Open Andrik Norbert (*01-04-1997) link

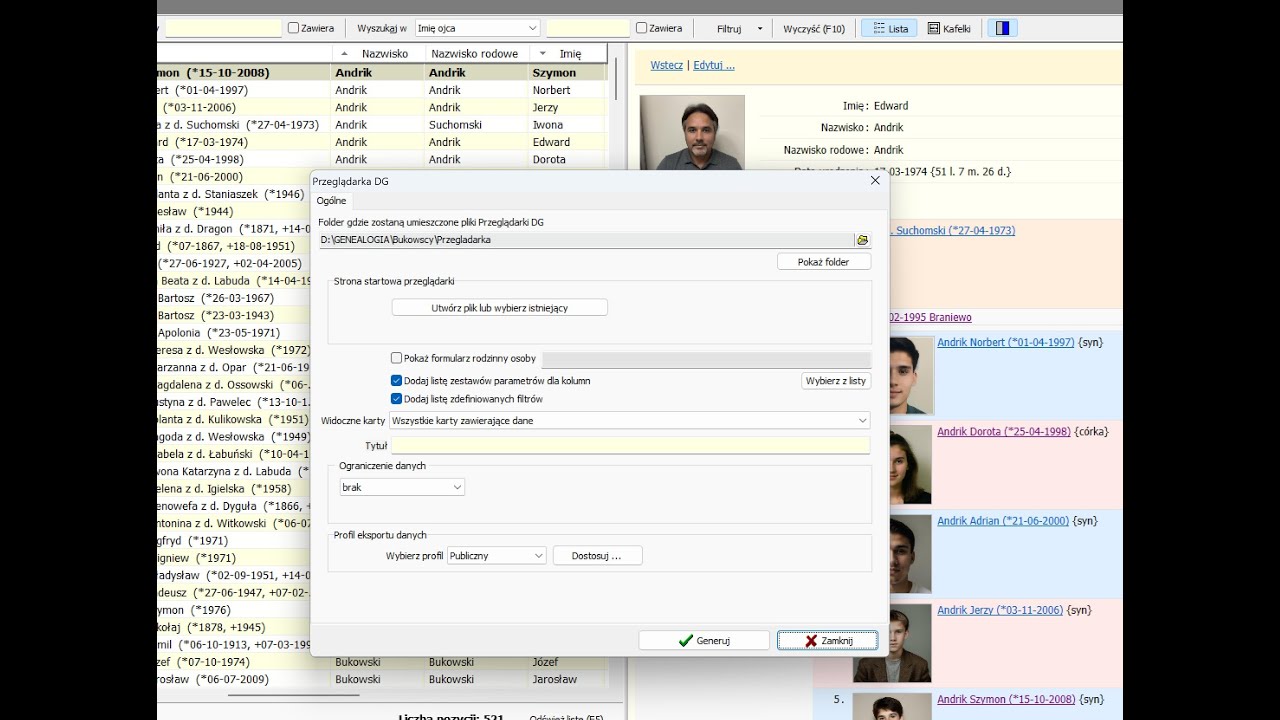click(1006, 342)
